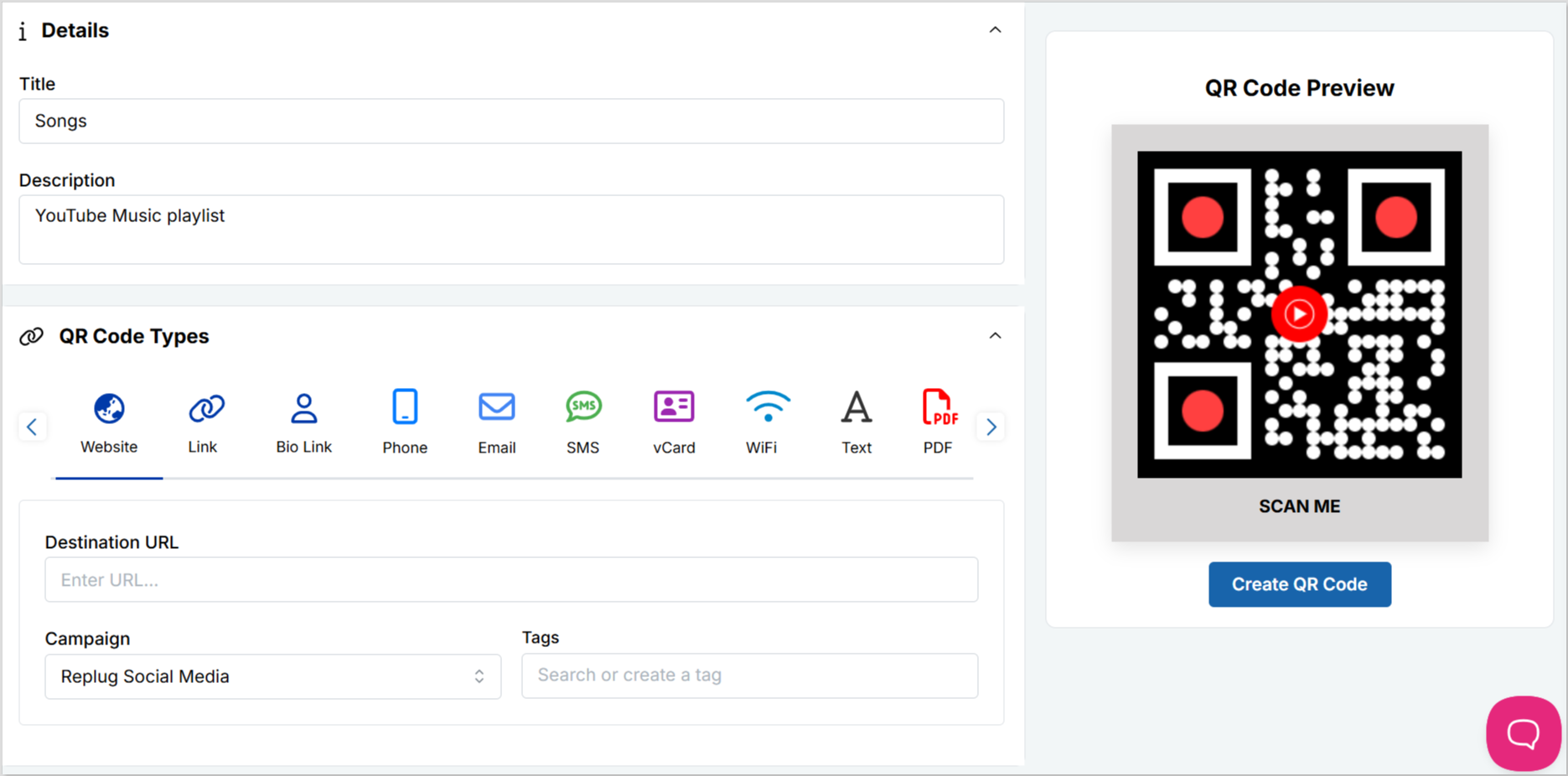Show previous QR code types with left arrow
Viewport: 1568px width, 776px height.
point(32,427)
